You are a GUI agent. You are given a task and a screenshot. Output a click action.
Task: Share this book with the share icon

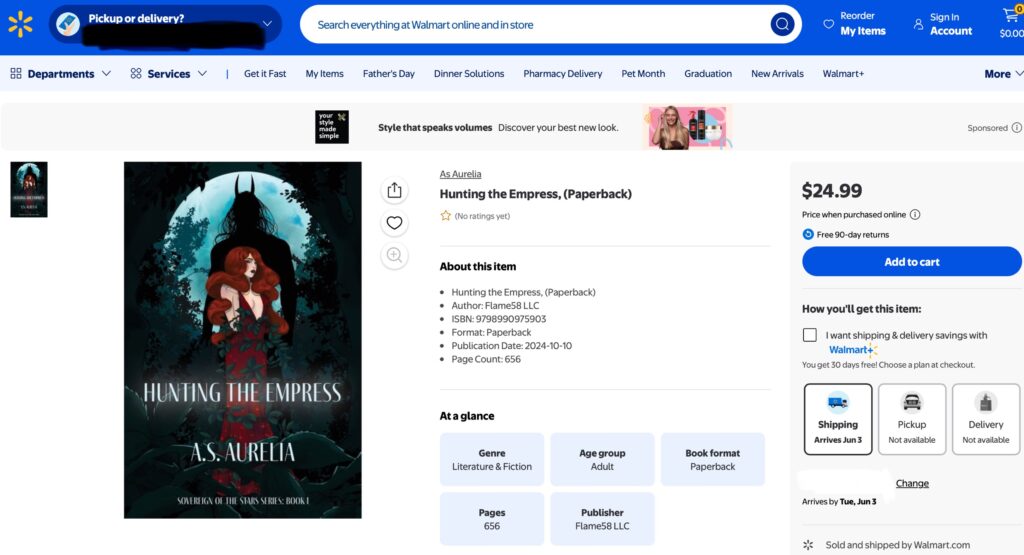click(394, 190)
